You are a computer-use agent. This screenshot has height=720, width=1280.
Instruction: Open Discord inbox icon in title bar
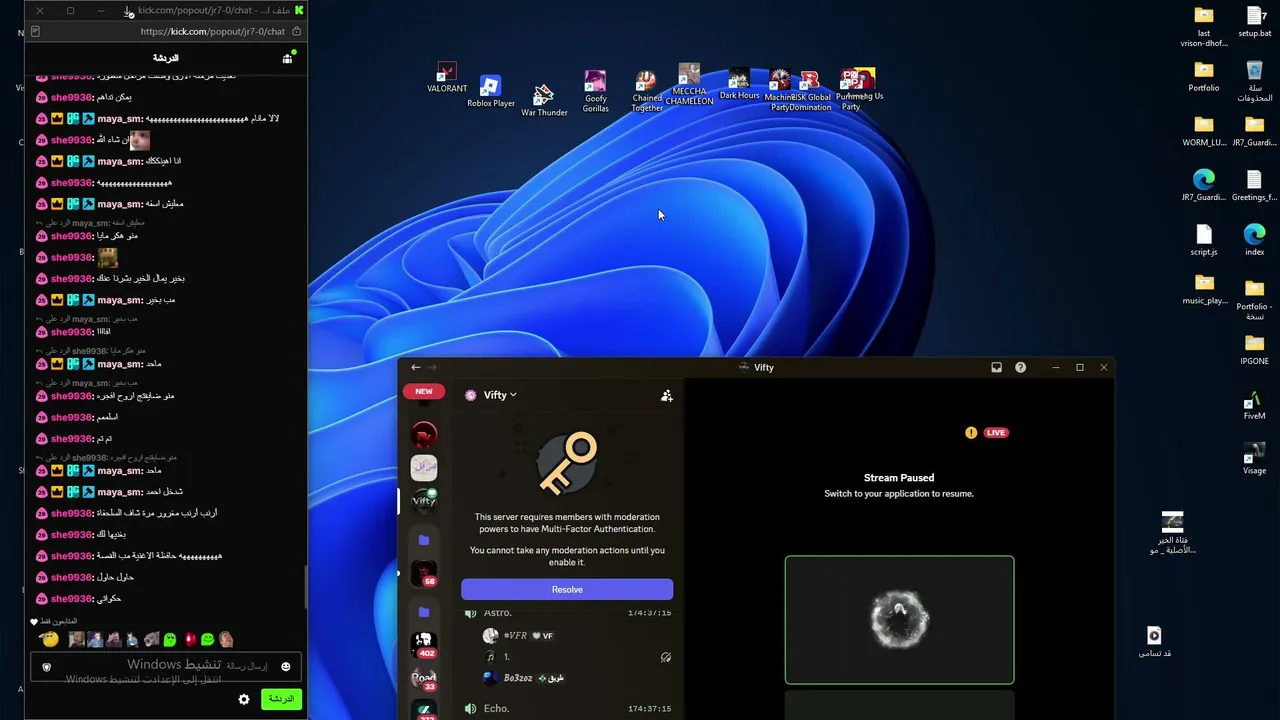click(x=996, y=367)
